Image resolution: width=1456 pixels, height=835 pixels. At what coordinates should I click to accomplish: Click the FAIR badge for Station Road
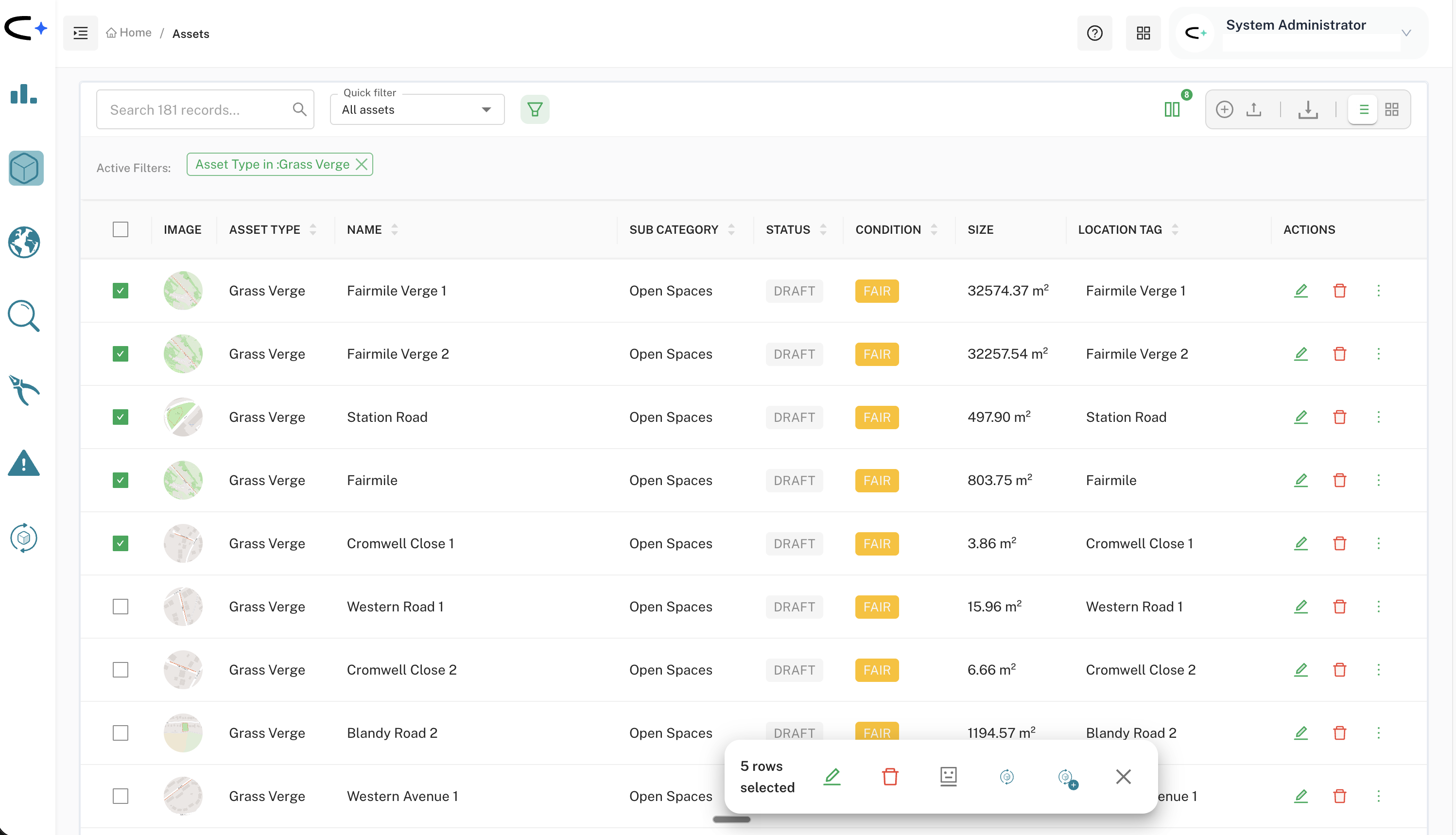877,417
